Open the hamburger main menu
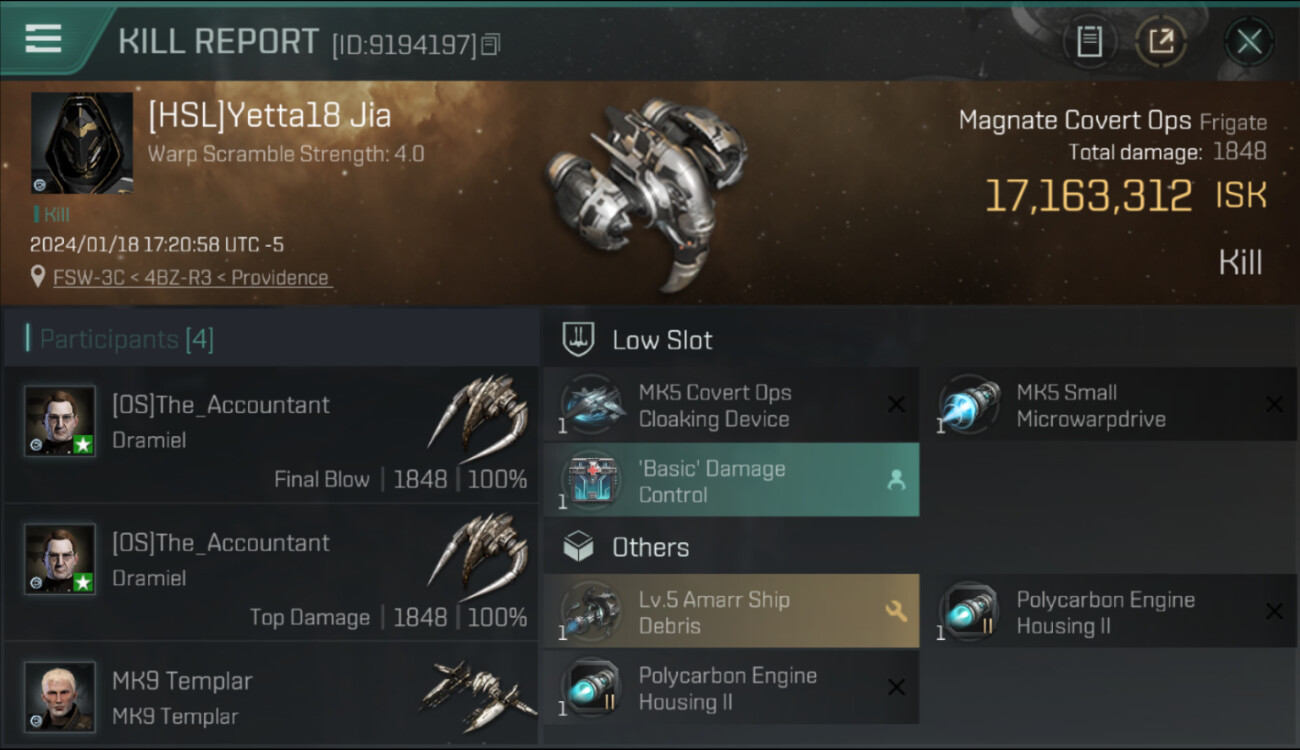Screen dimensions: 1300x750 (x=43, y=39)
